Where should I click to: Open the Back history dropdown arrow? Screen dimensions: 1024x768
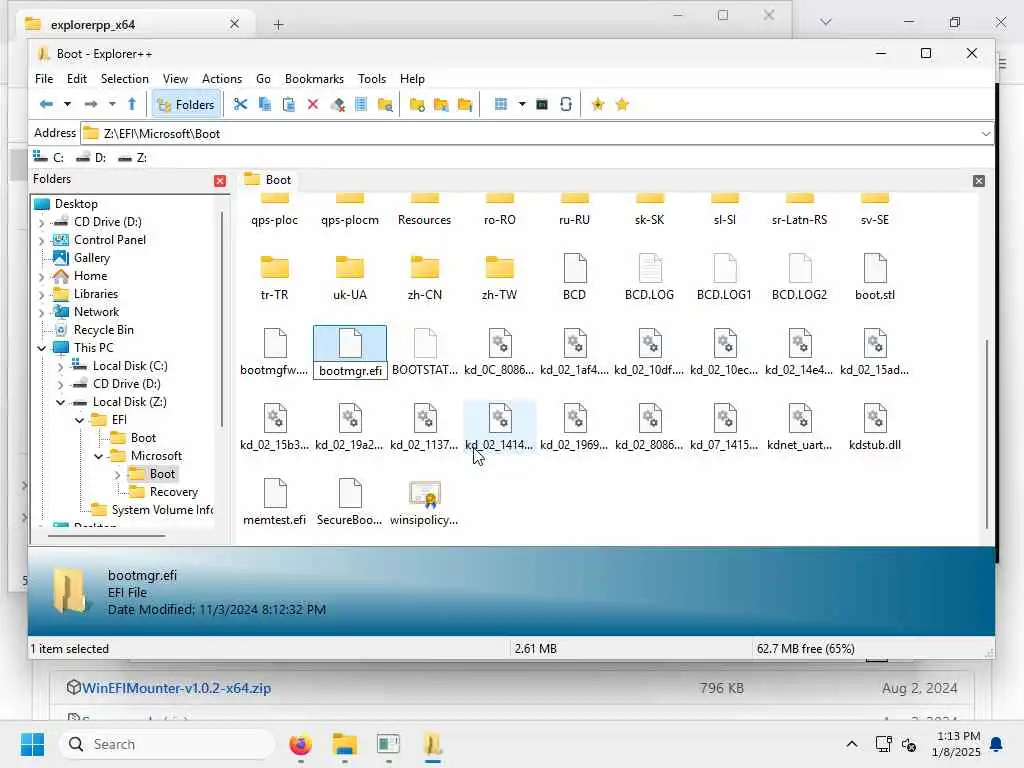67,104
